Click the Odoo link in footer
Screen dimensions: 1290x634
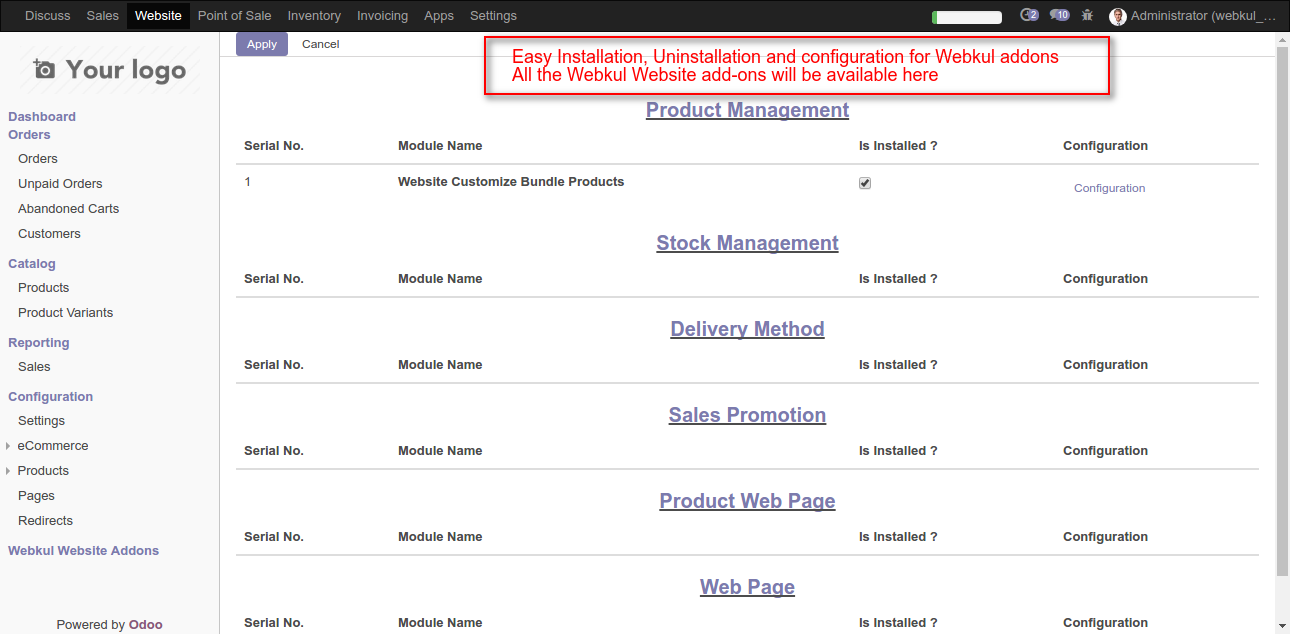tap(145, 625)
